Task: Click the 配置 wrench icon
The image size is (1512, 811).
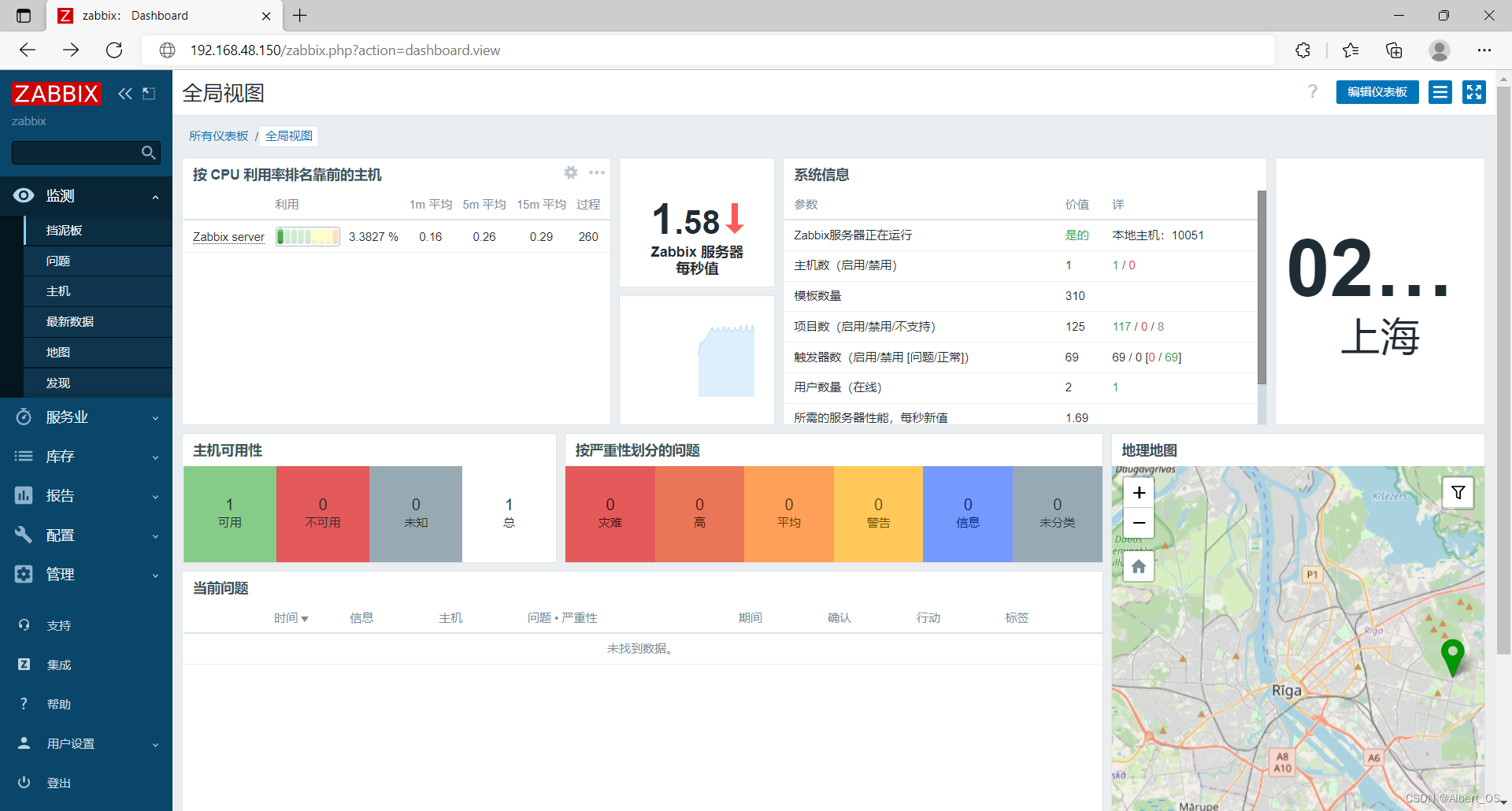Action: (24, 535)
